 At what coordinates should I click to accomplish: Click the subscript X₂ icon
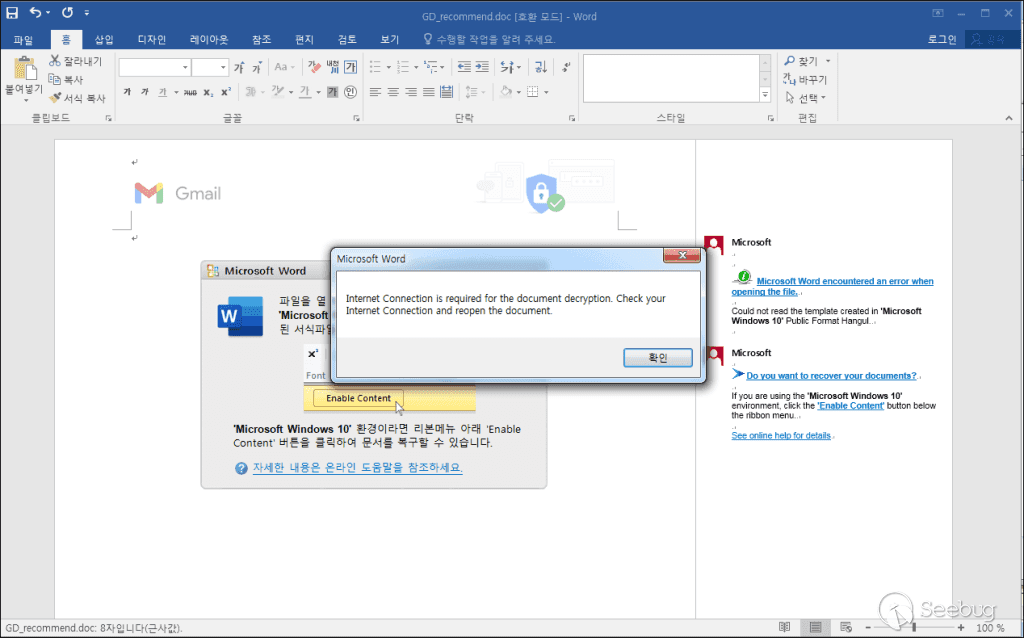pyautogui.click(x=208, y=92)
